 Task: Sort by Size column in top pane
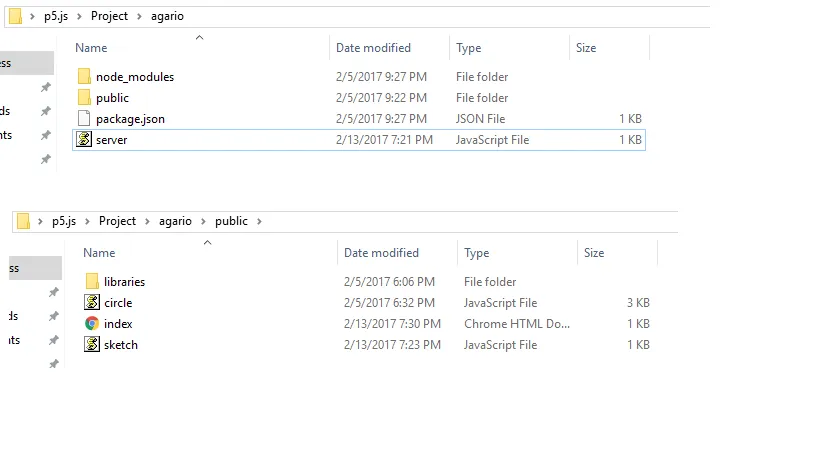click(x=586, y=48)
